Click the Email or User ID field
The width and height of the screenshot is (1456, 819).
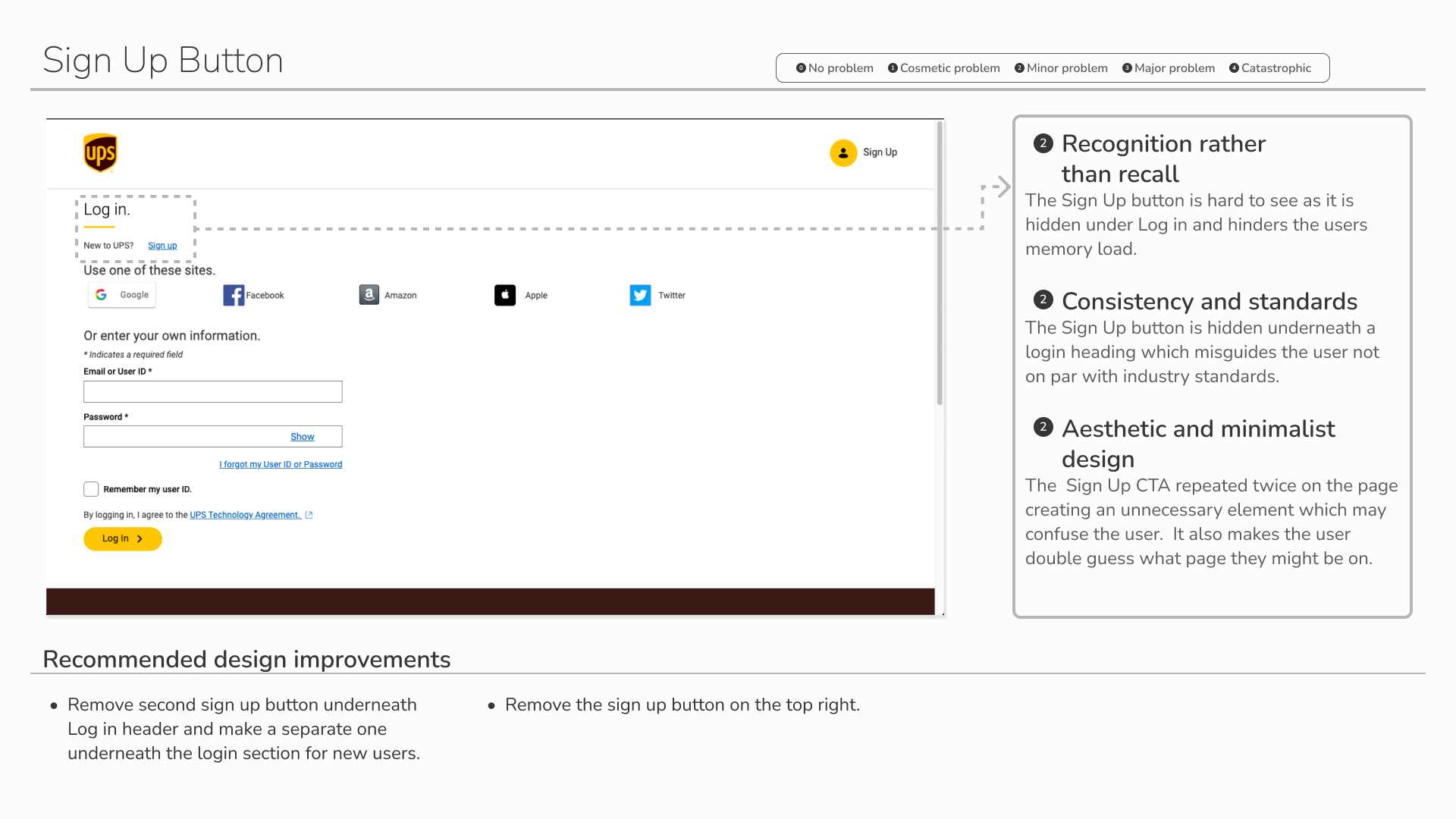point(212,391)
